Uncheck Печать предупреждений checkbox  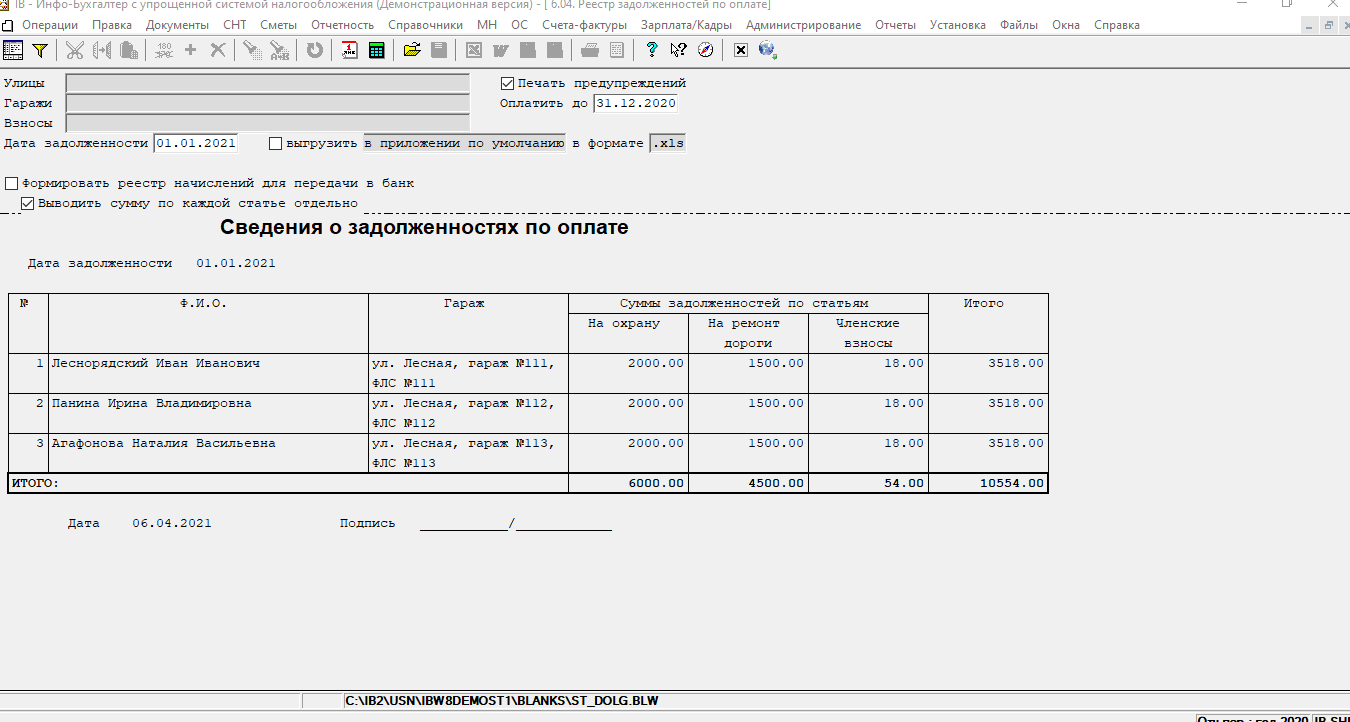507,83
